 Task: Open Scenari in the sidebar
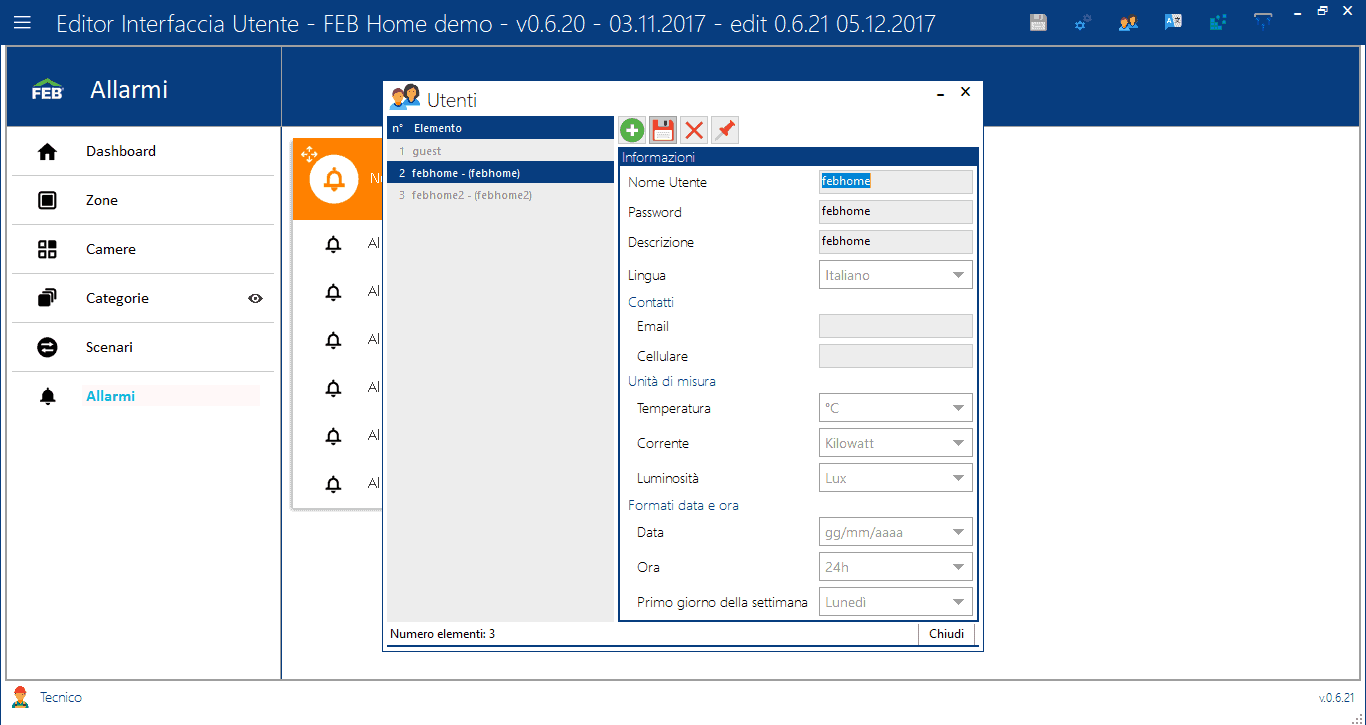point(143,347)
